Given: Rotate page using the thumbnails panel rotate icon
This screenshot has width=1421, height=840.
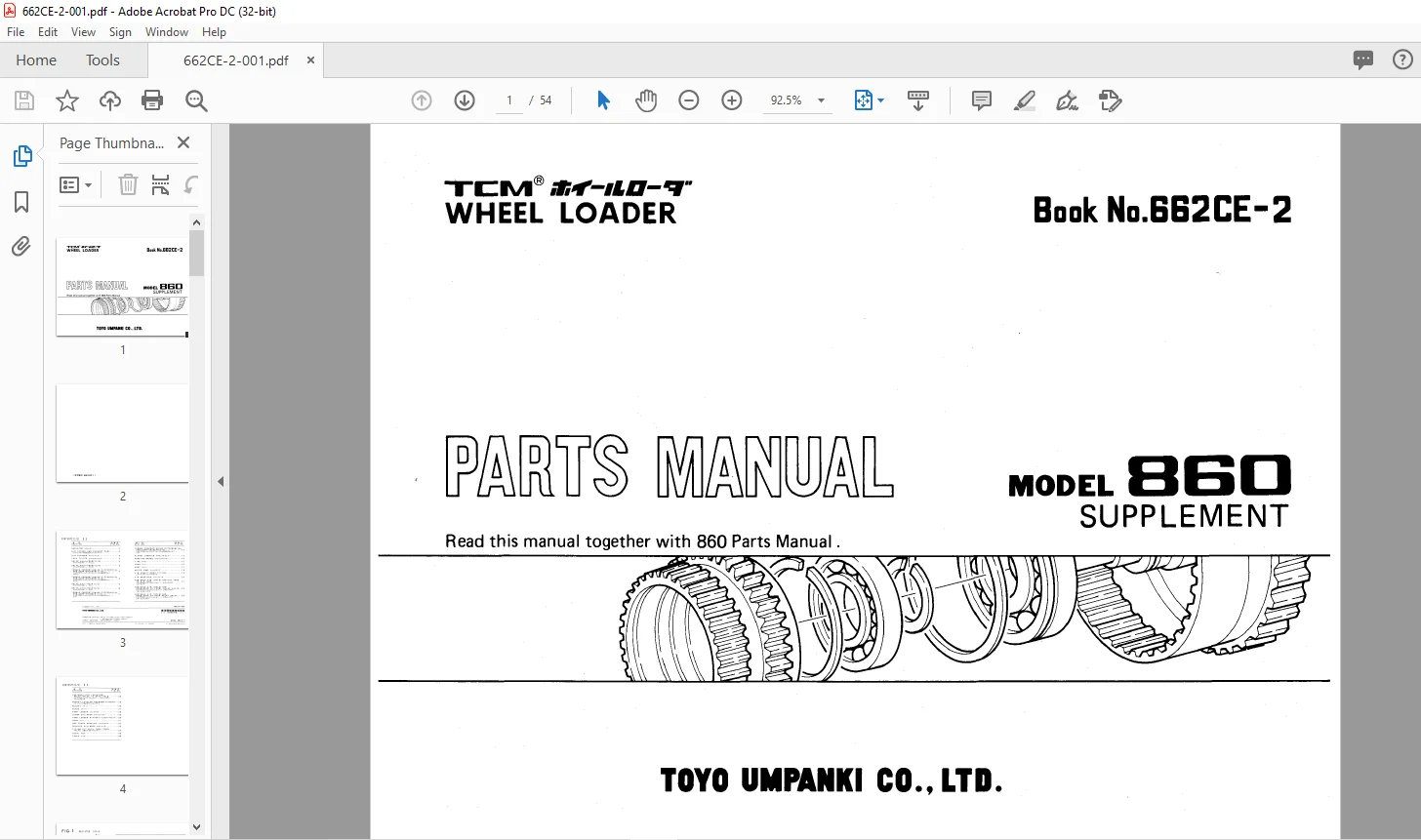Looking at the screenshot, I should 191,184.
